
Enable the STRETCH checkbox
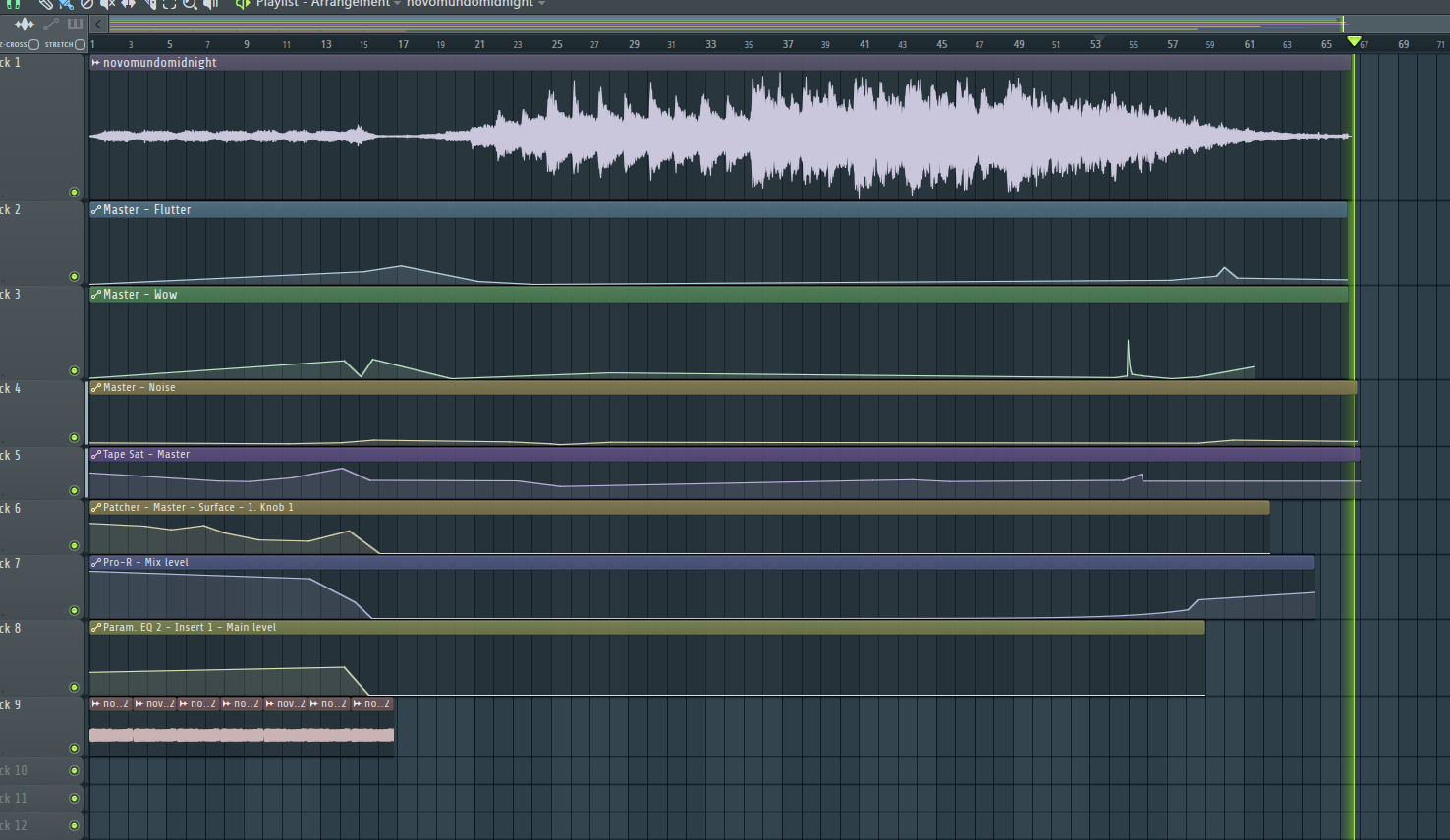[x=79, y=44]
